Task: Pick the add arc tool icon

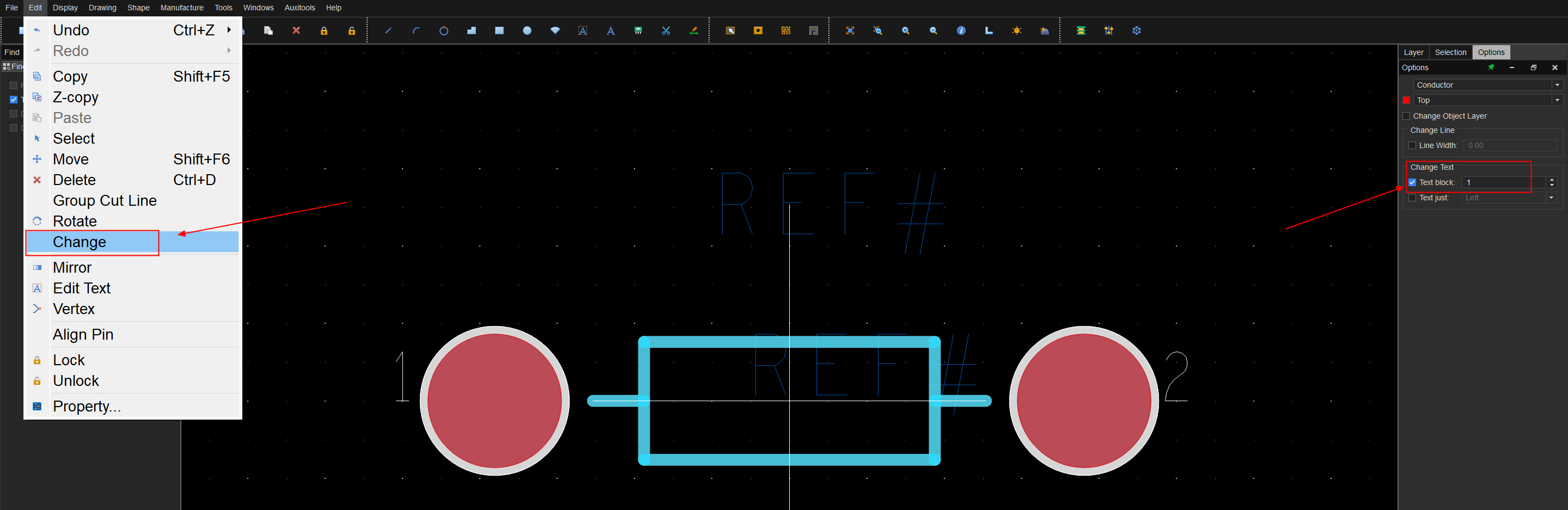Action: pyautogui.click(x=416, y=30)
